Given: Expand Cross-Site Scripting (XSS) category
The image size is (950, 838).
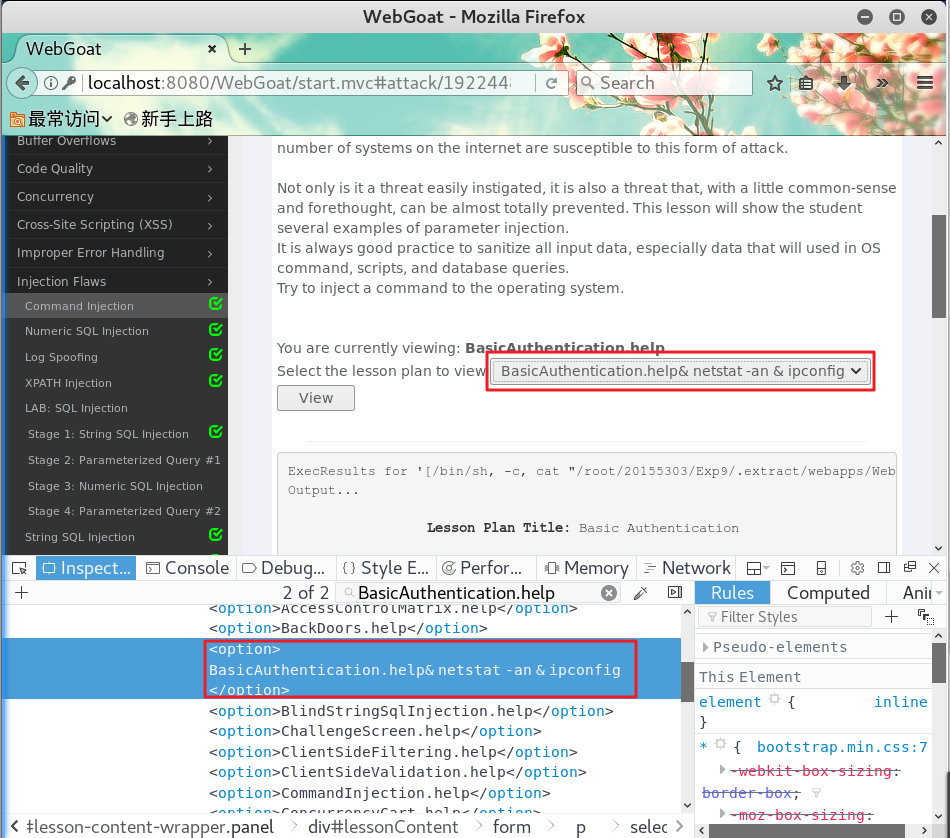Looking at the screenshot, I should (116, 225).
